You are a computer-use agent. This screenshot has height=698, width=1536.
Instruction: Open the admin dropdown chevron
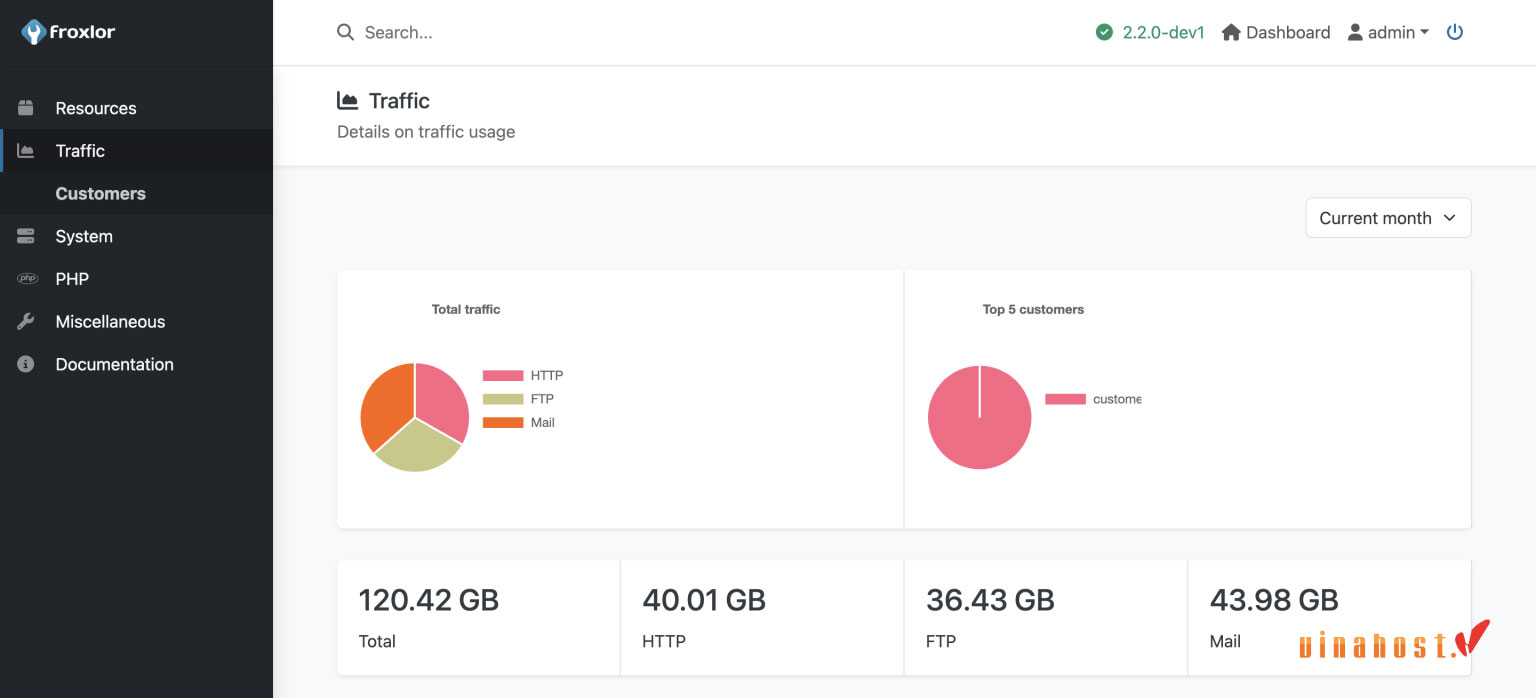1424,32
